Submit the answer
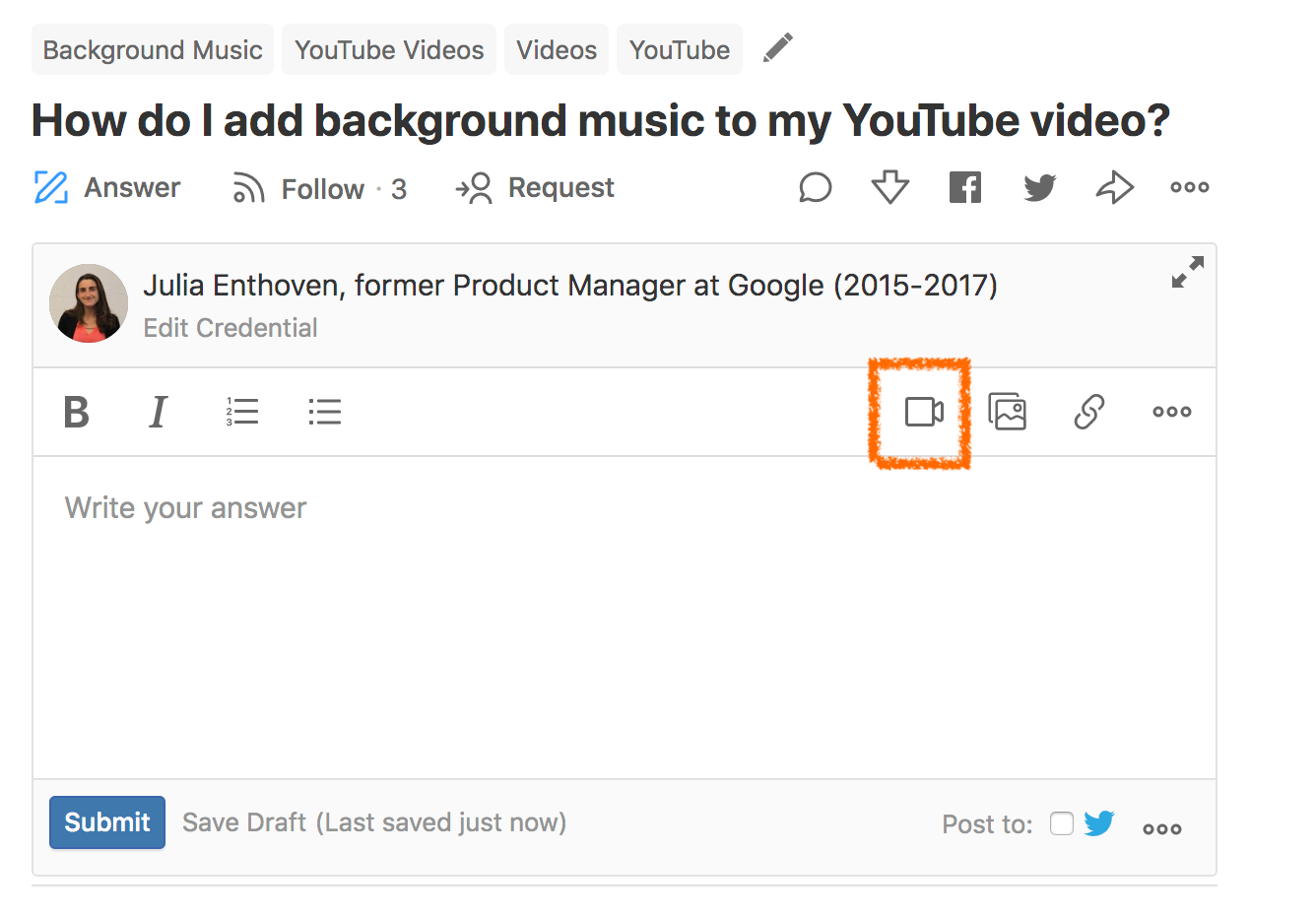The height and width of the screenshot is (916, 1316). point(107,822)
